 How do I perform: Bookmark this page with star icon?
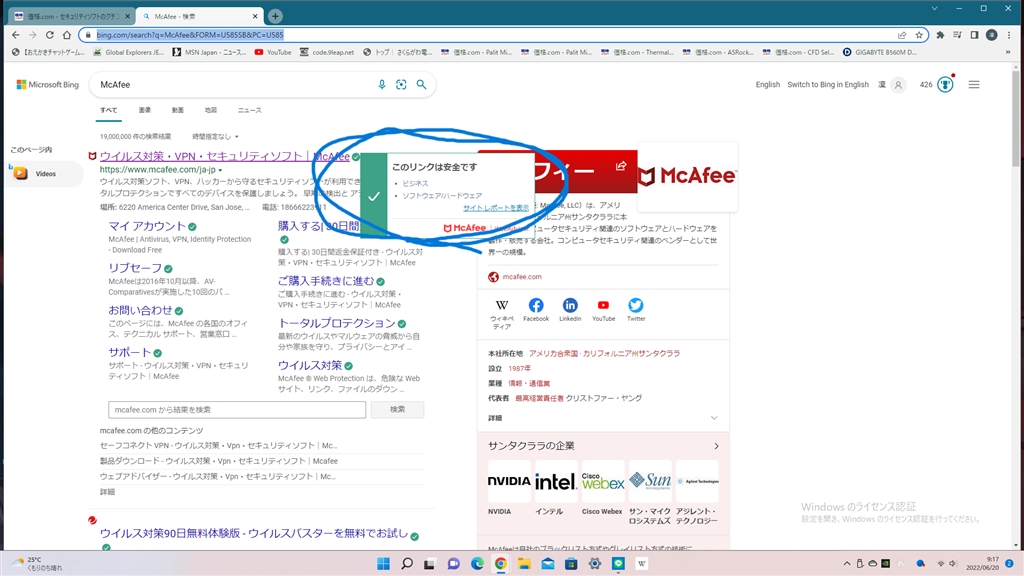919,35
